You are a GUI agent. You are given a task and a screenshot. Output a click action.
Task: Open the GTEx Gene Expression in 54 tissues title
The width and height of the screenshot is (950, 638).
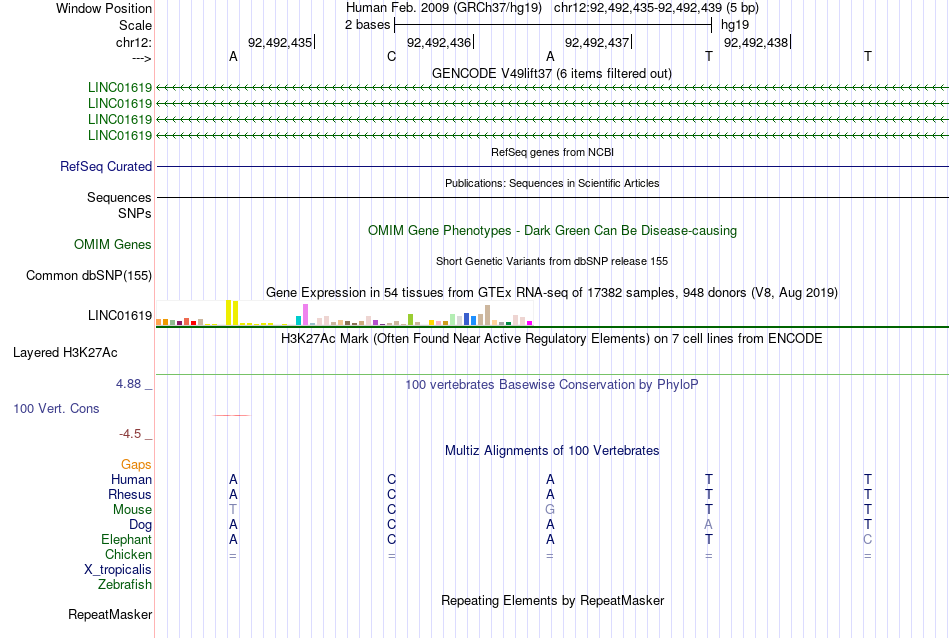pos(552,293)
